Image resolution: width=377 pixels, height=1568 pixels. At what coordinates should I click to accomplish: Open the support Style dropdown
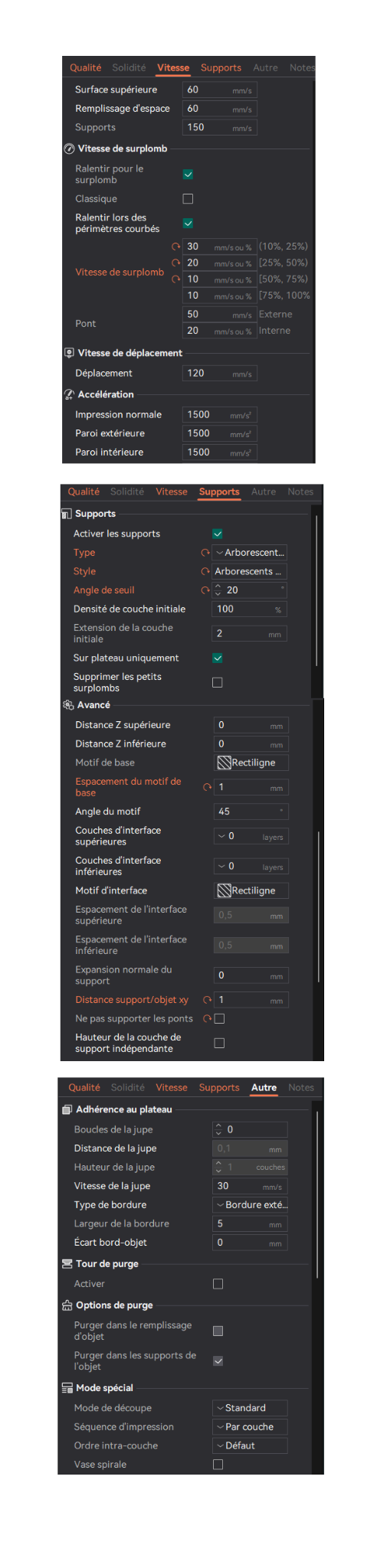click(x=250, y=571)
